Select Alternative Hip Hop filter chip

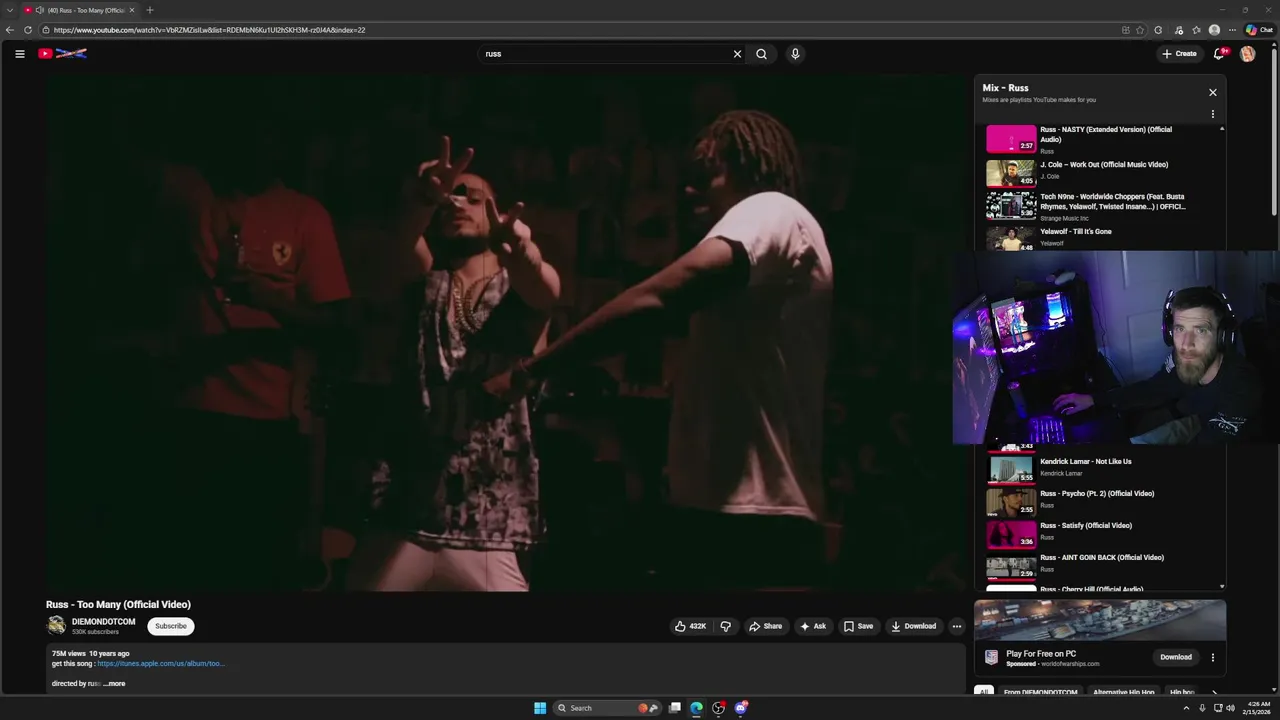1124,692
